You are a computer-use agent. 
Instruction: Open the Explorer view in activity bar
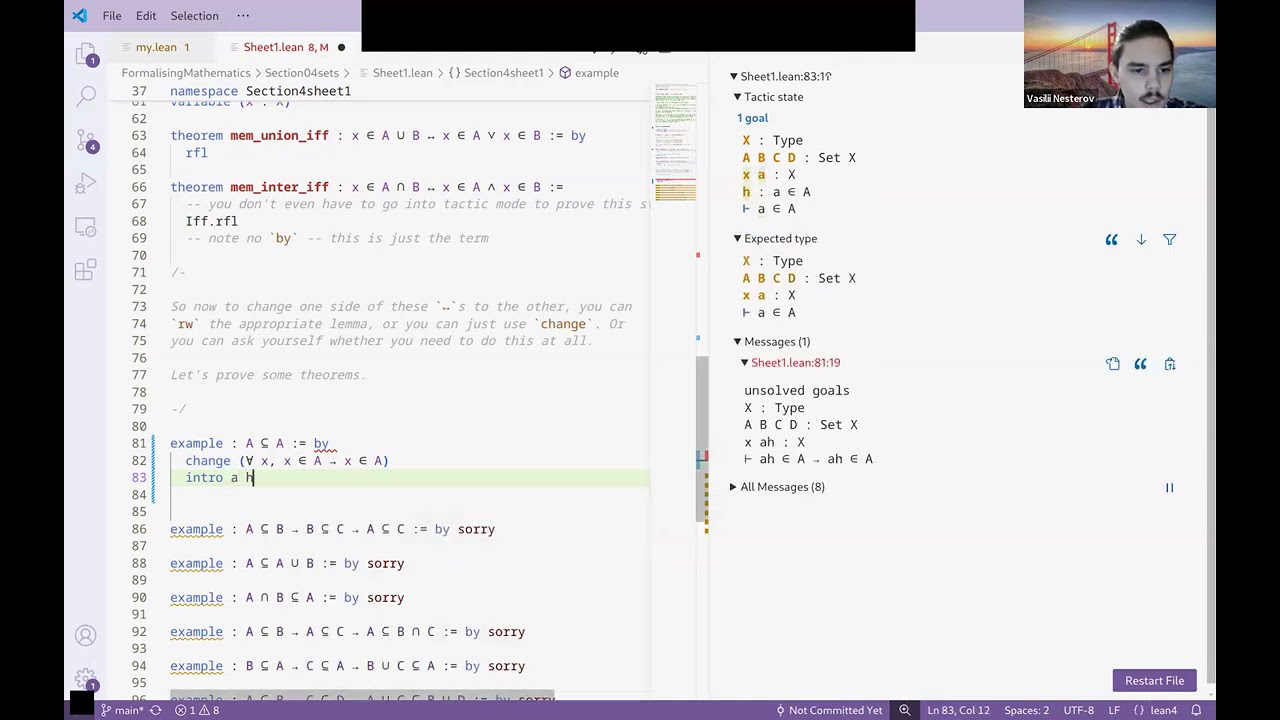[86, 55]
